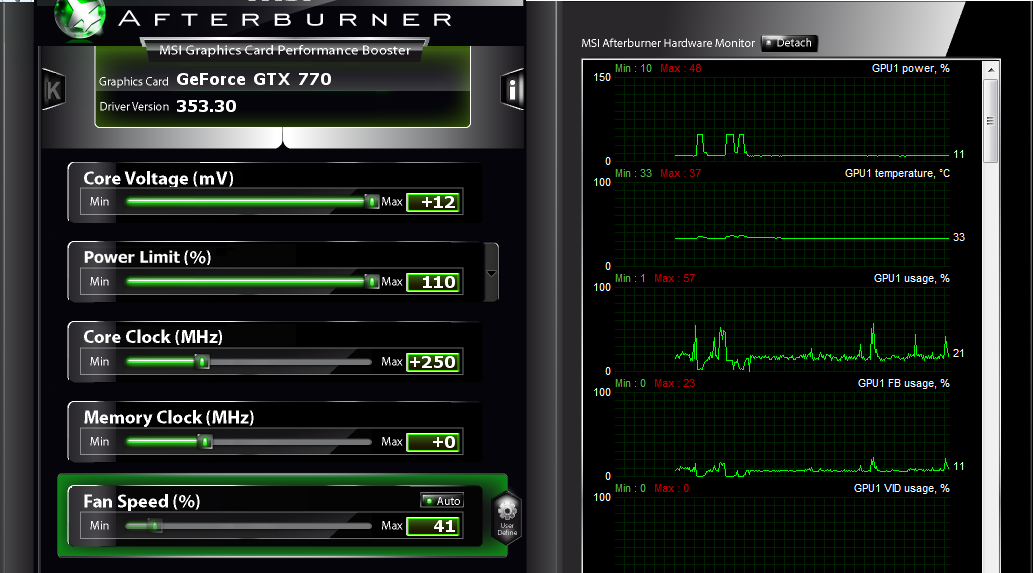Click the GPU1 temperature graph

point(782,224)
